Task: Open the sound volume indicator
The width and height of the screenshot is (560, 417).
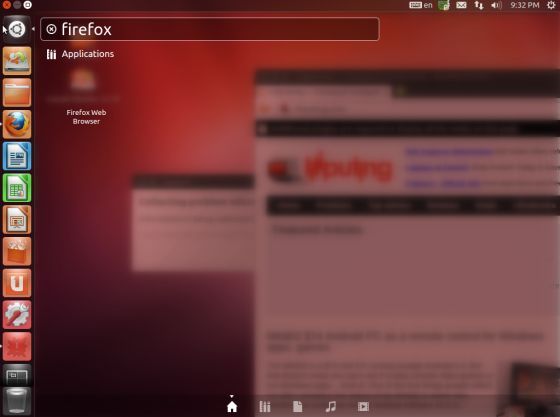Action: coord(496,5)
